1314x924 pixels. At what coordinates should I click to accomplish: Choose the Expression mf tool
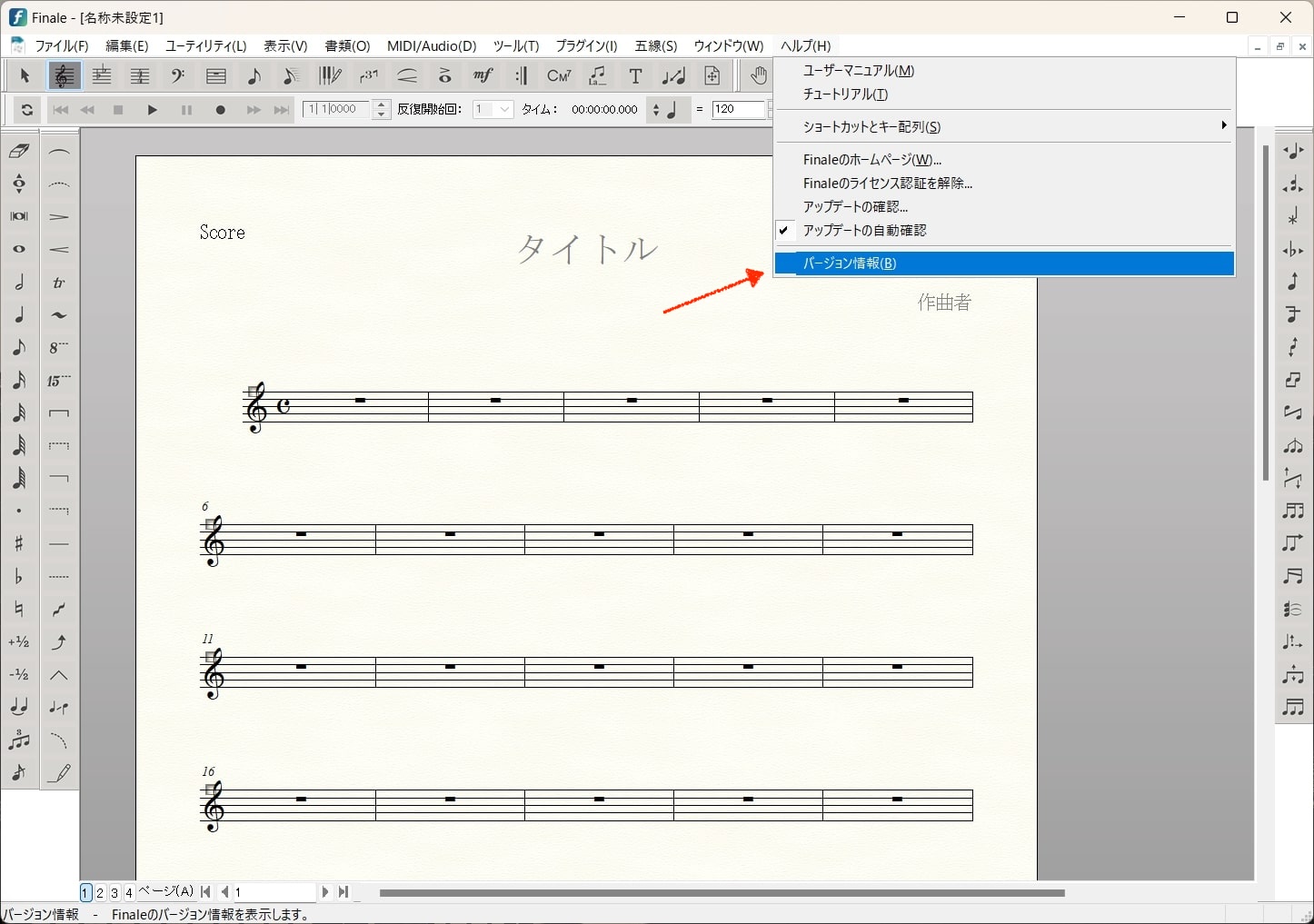pyautogui.click(x=483, y=76)
